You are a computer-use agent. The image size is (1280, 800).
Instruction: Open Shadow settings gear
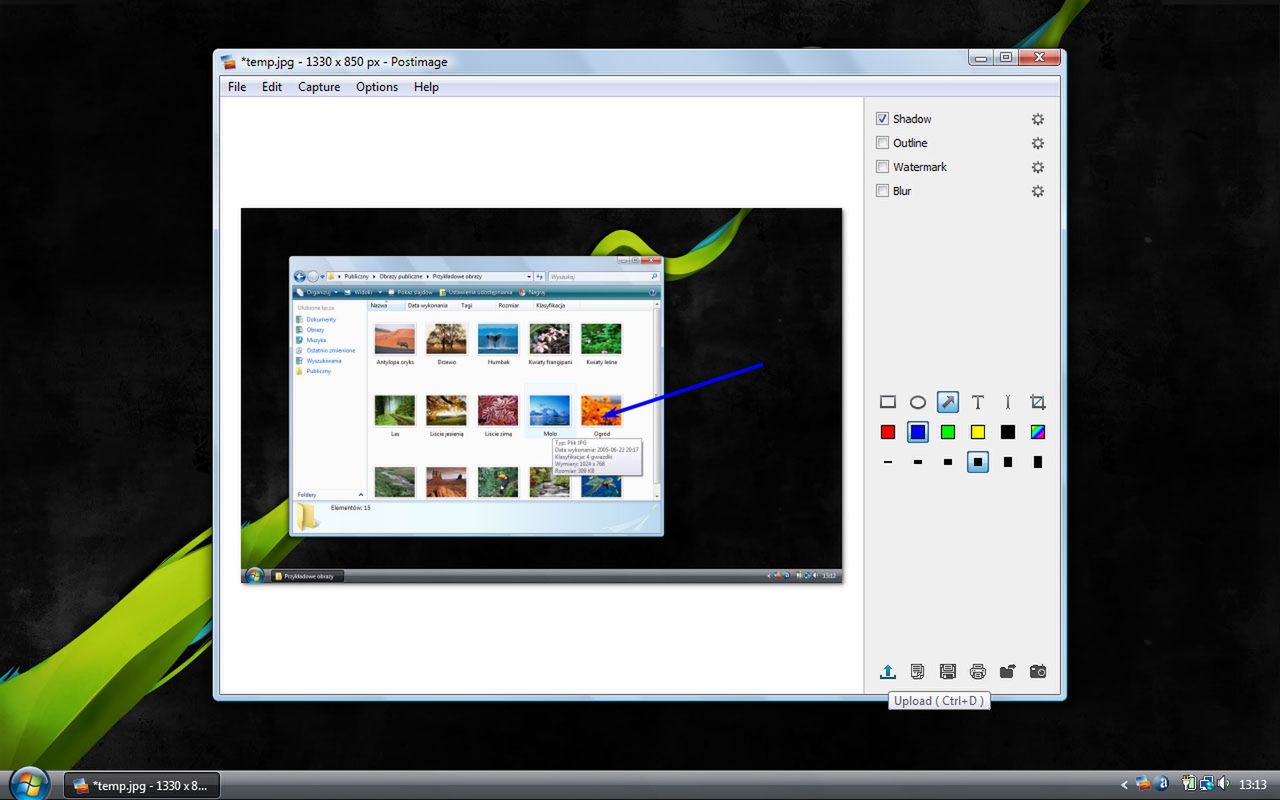click(x=1038, y=119)
